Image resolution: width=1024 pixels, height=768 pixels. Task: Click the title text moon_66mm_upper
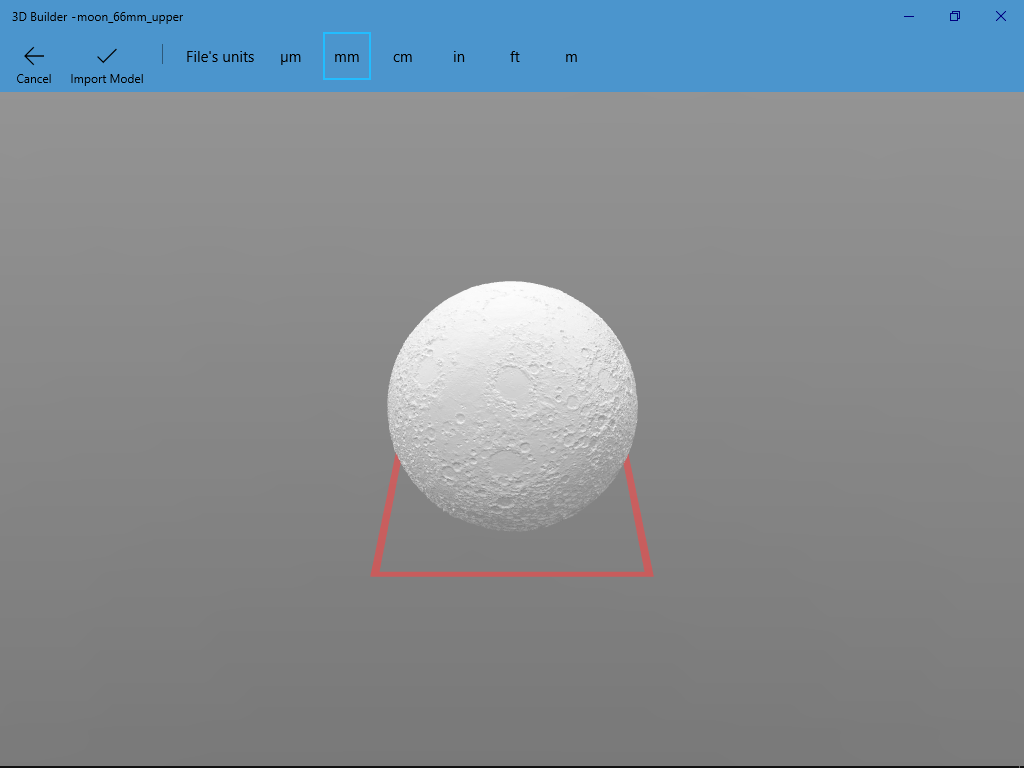(129, 16)
